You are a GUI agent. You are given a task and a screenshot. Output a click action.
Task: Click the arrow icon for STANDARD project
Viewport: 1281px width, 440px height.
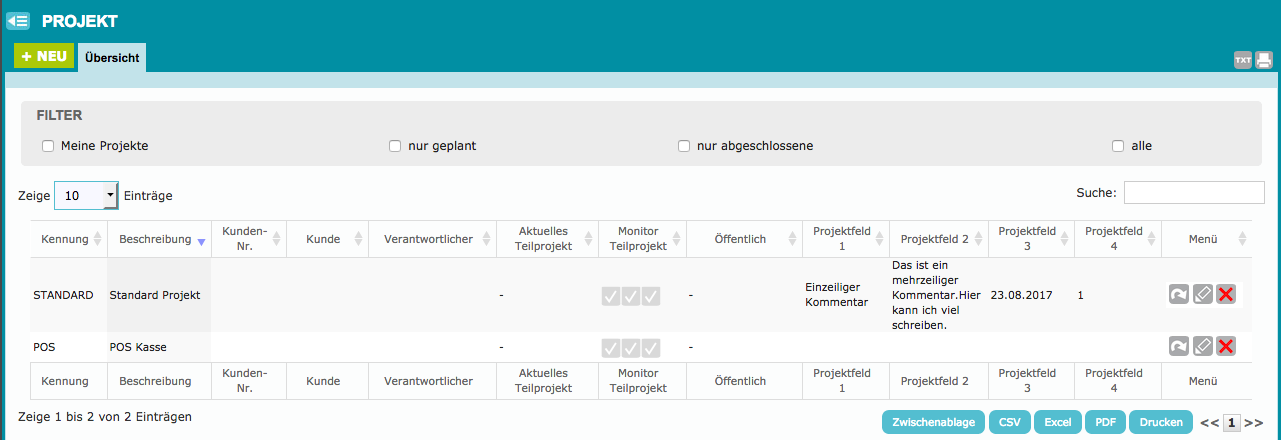(1179, 295)
